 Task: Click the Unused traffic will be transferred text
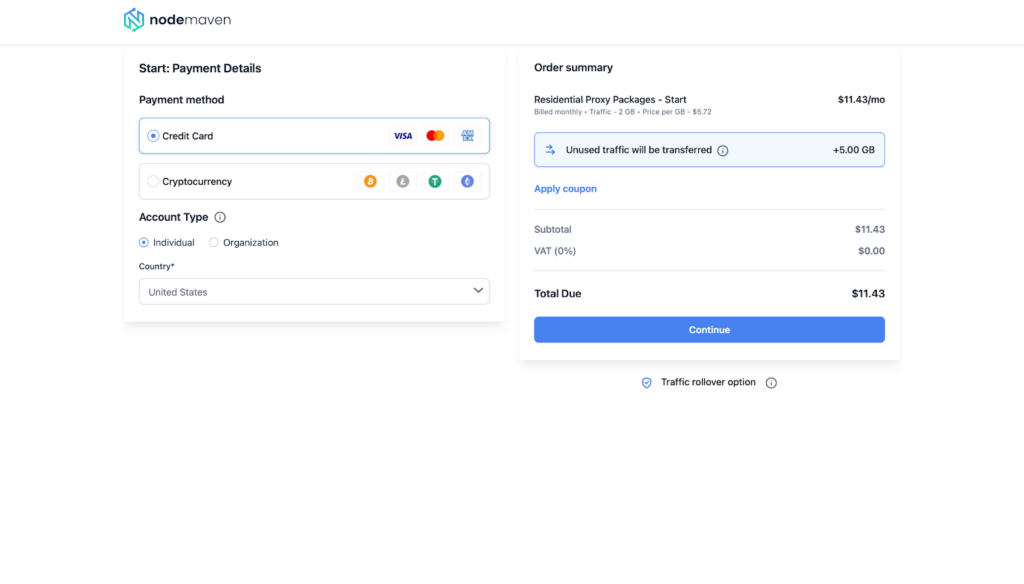pos(639,150)
